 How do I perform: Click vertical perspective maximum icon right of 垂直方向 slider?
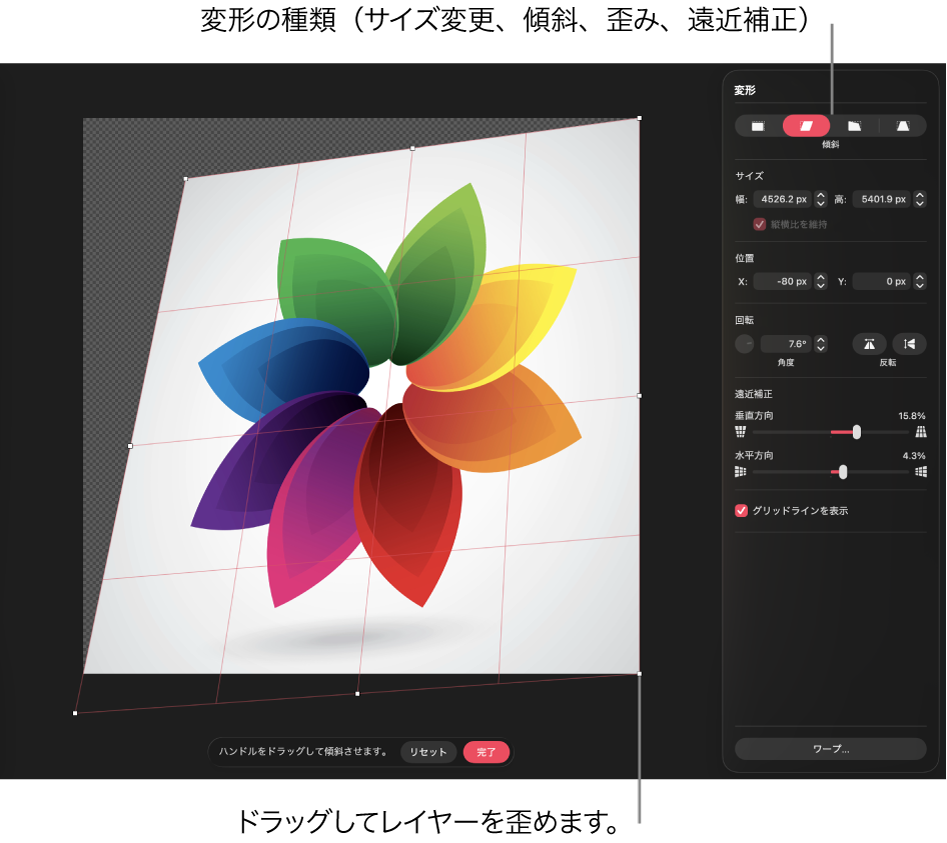click(921, 432)
